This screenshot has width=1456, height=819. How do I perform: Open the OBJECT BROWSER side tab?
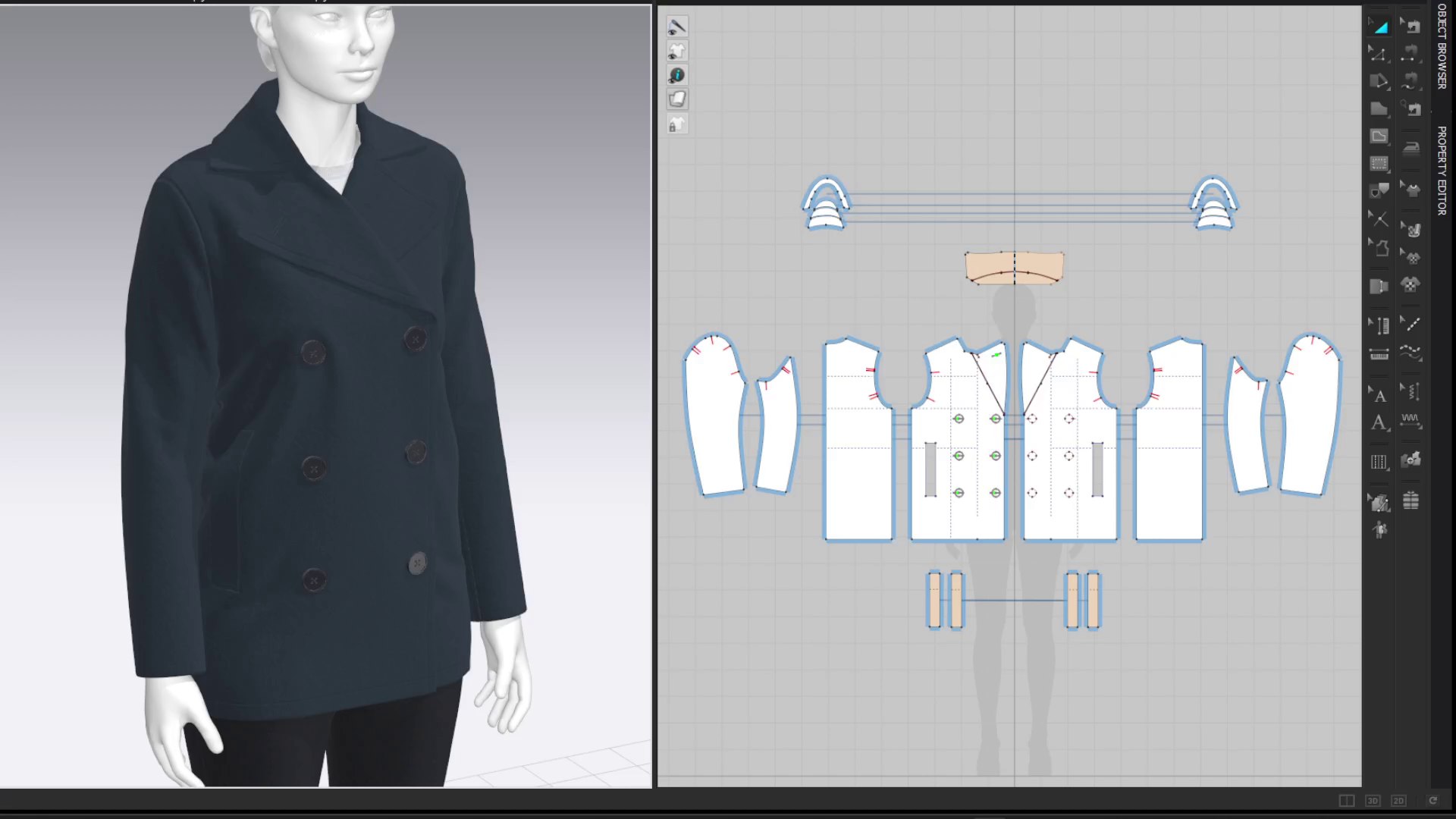coord(1442,46)
